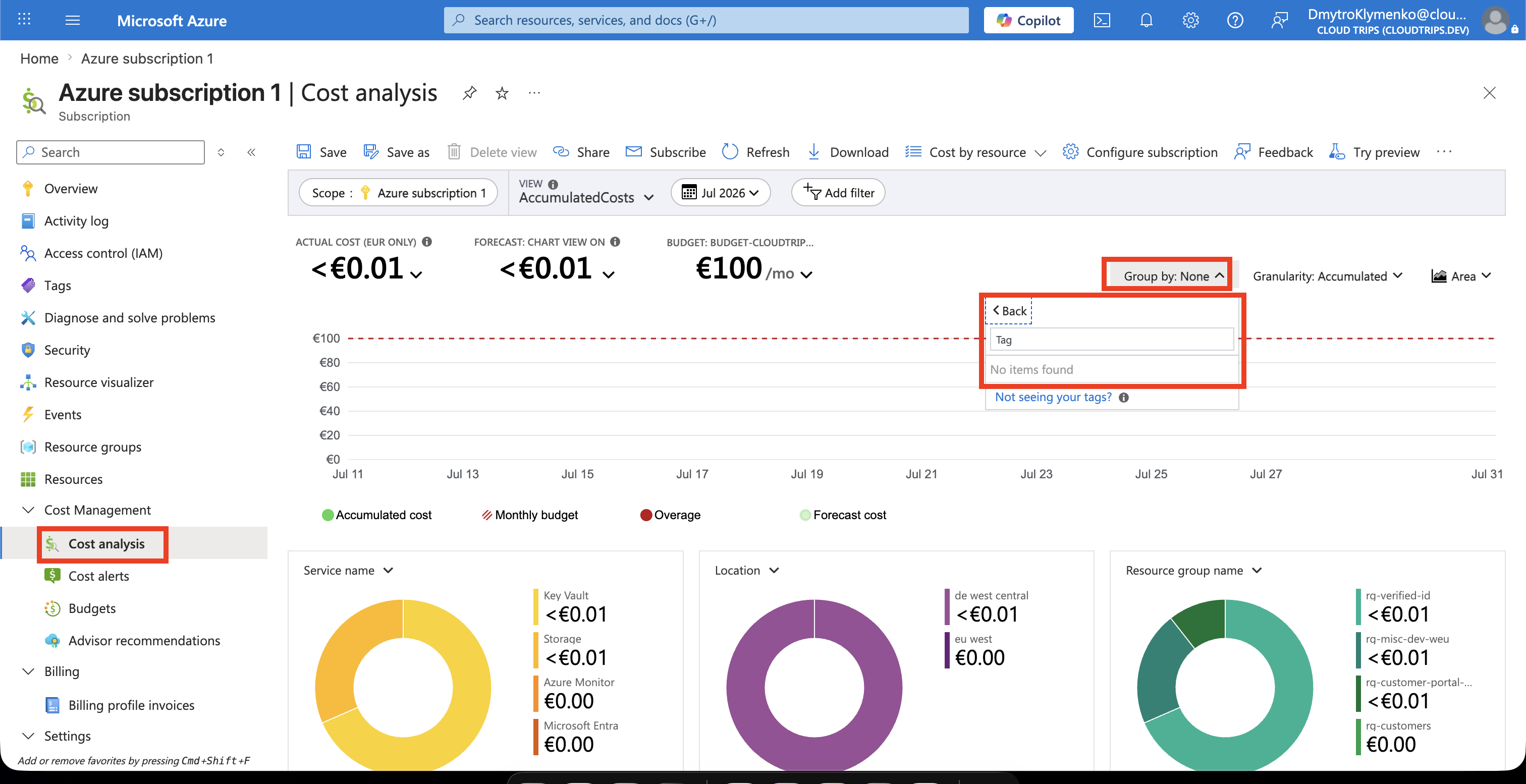
Task: Open the AccumulatedCosts view dropdown
Action: (586, 198)
